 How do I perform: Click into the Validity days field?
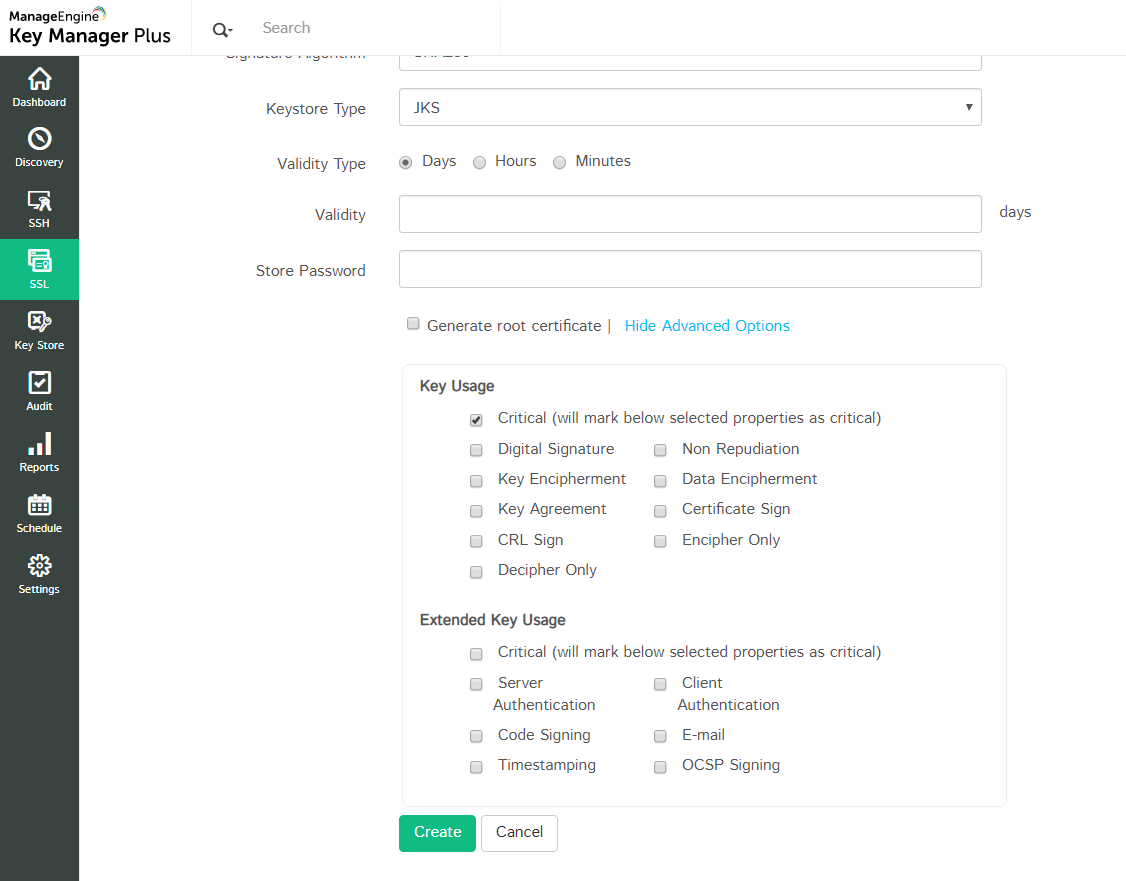point(690,214)
